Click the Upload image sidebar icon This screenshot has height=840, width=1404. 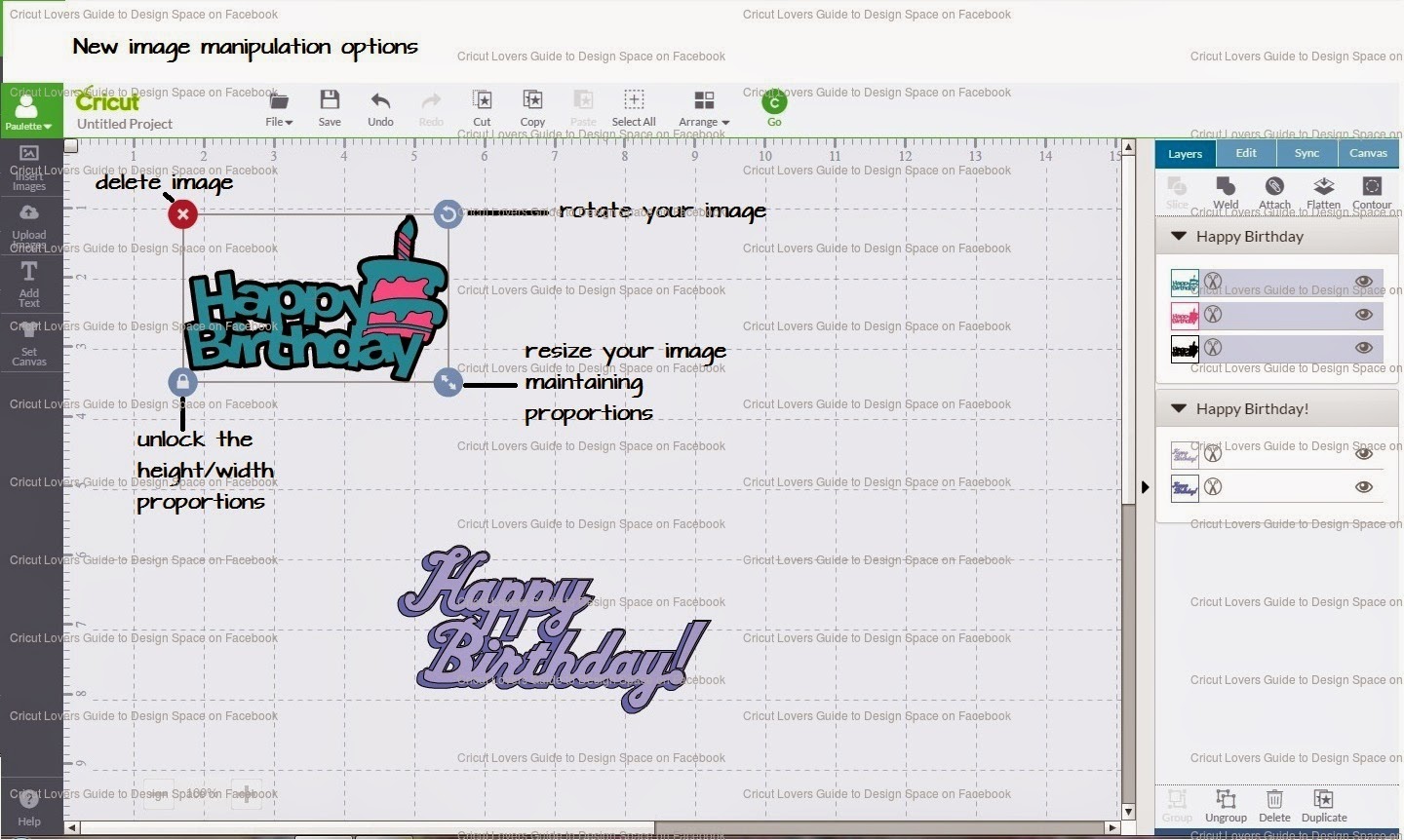click(x=30, y=222)
